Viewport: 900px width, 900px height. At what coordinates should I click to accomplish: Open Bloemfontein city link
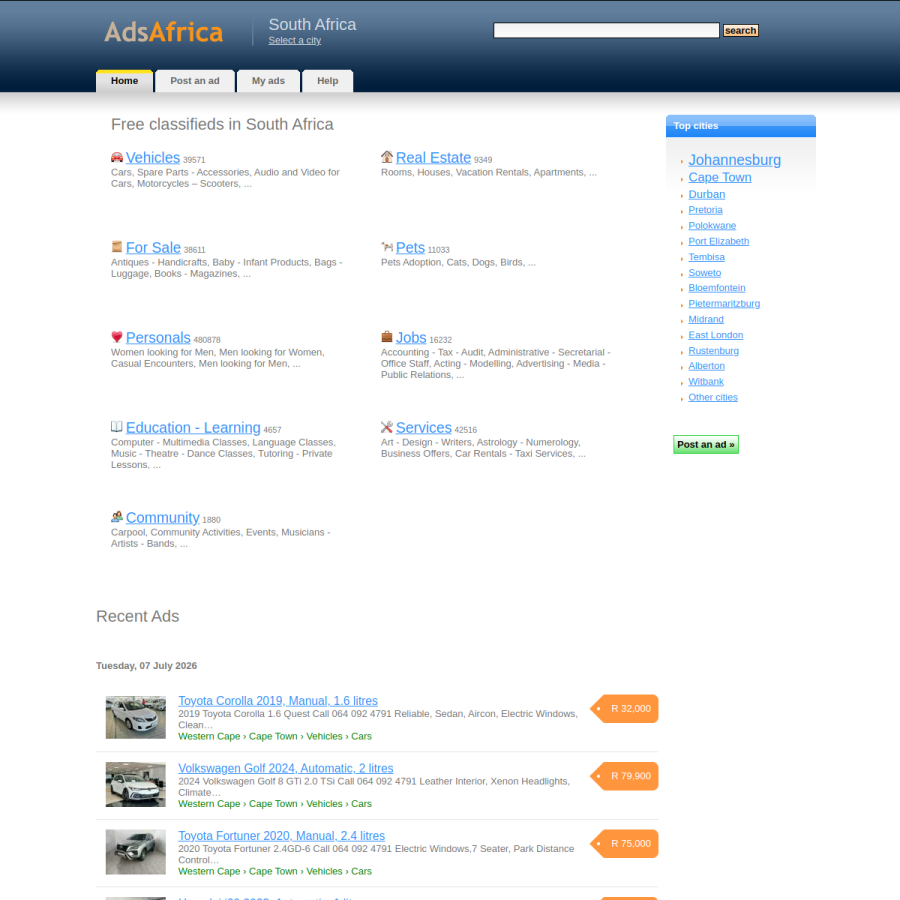coord(717,288)
